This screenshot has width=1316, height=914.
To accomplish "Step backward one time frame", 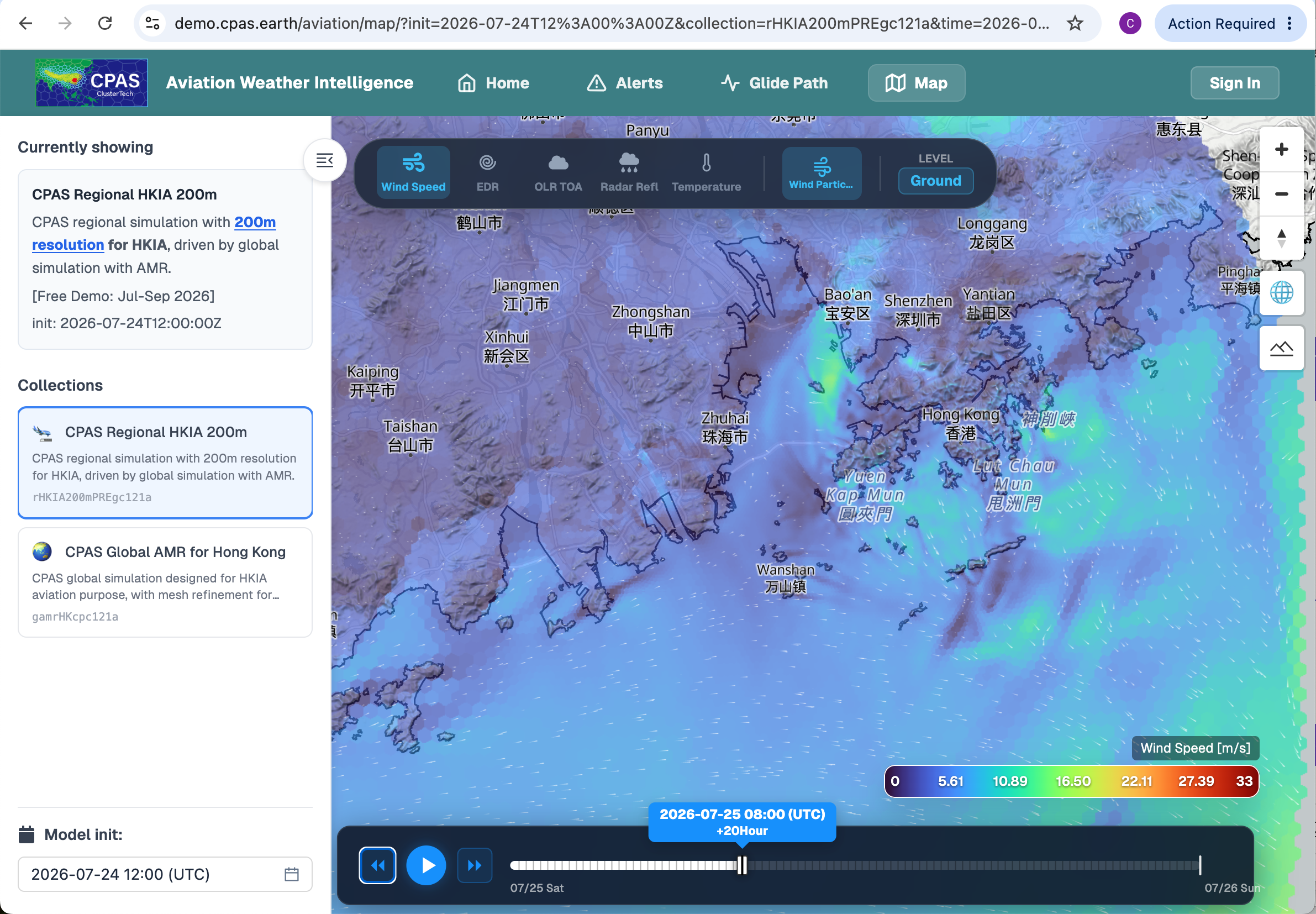I will 377,865.
